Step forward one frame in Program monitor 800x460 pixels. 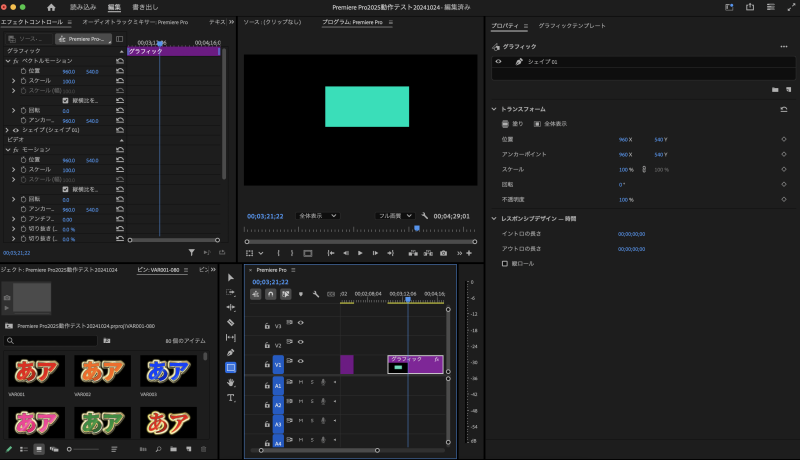click(375, 253)
